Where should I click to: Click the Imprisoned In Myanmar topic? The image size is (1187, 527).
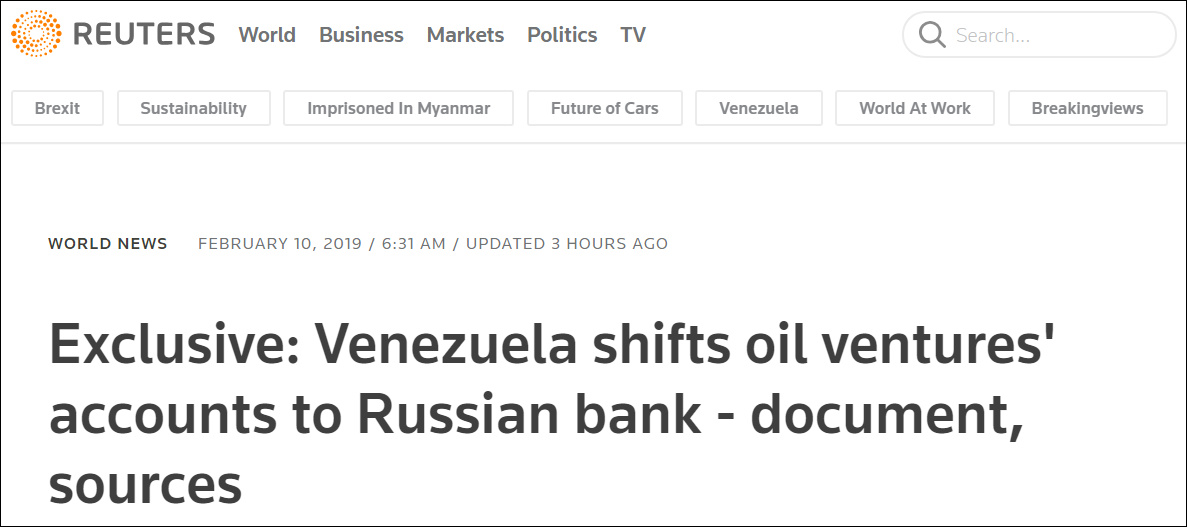398,108
